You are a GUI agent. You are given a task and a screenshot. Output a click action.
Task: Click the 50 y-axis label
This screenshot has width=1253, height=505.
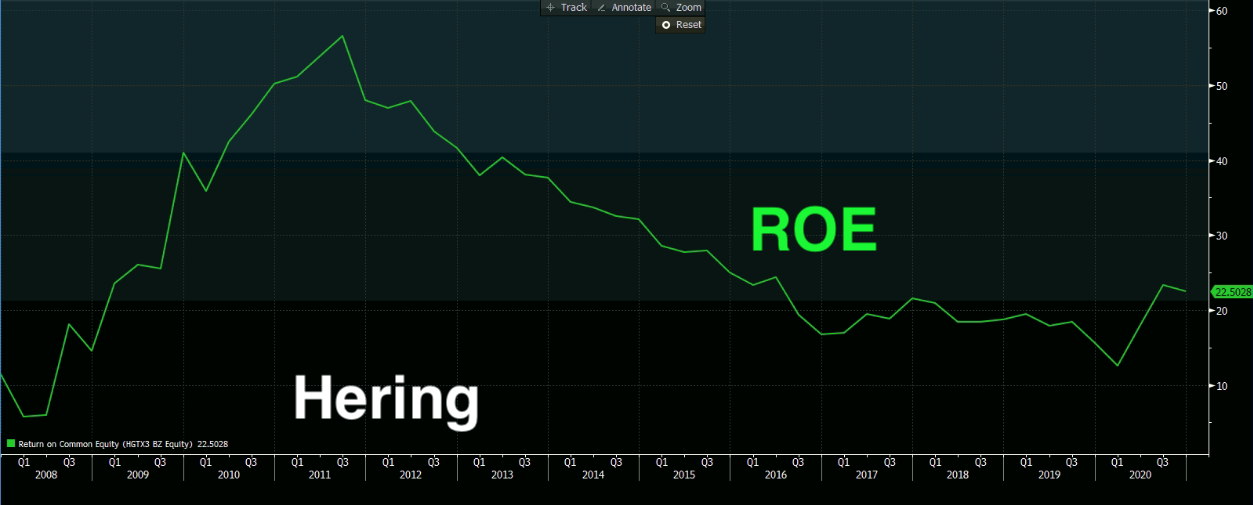coord(1222,86)
